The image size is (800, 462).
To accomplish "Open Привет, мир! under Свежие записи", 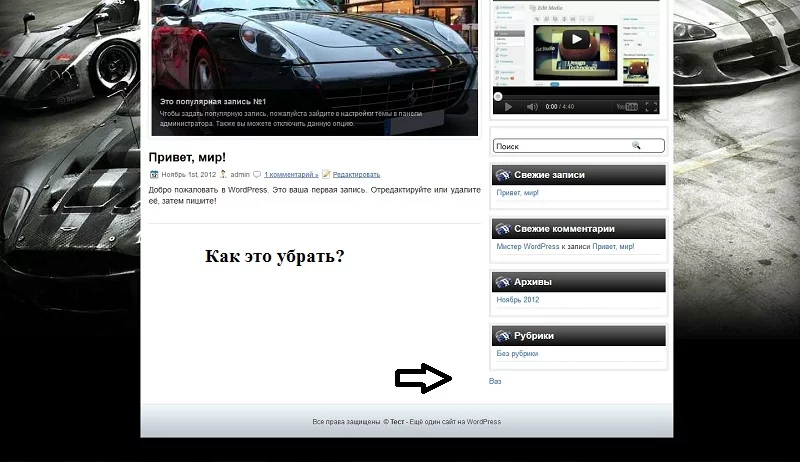I will (517, 193).
